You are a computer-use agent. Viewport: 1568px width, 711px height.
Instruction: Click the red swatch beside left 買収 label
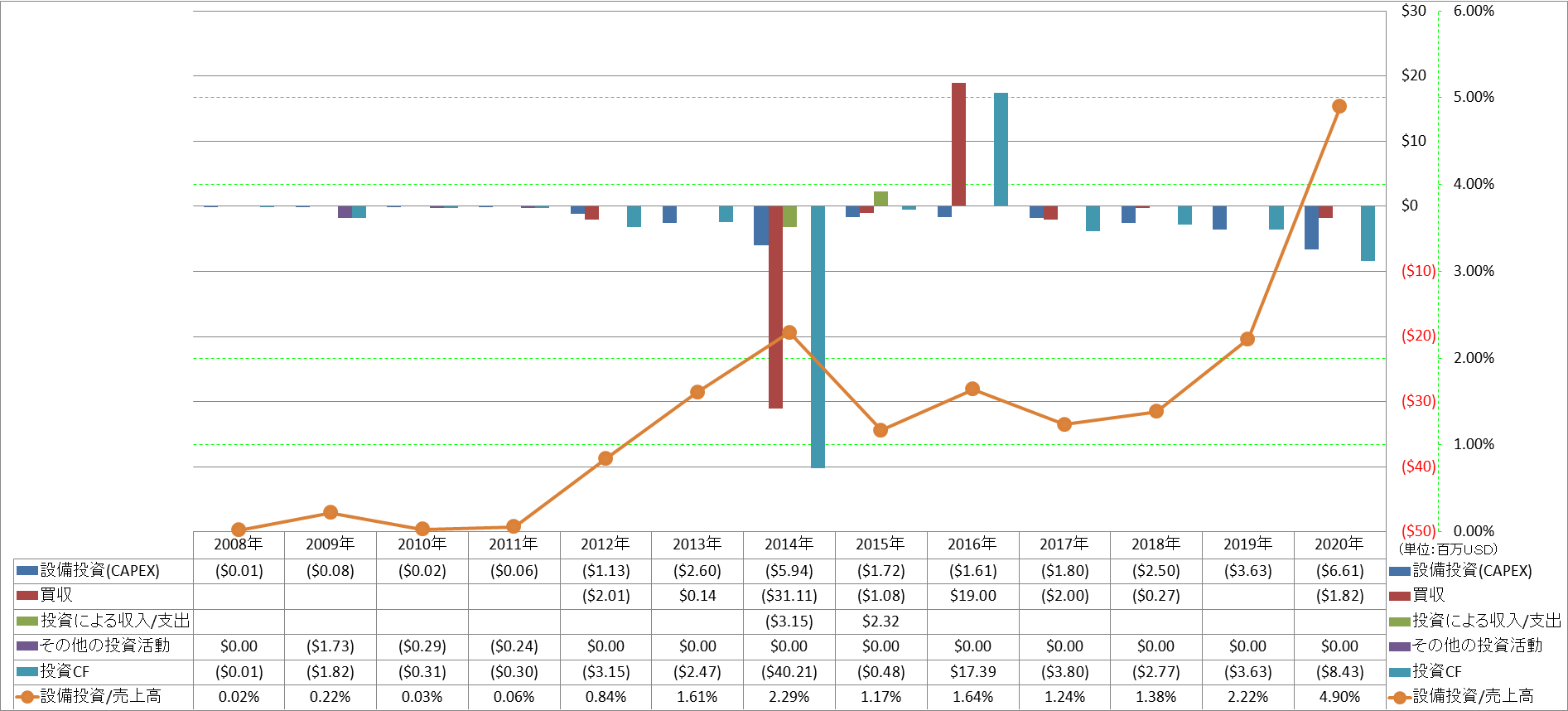(x=27, y=596)
